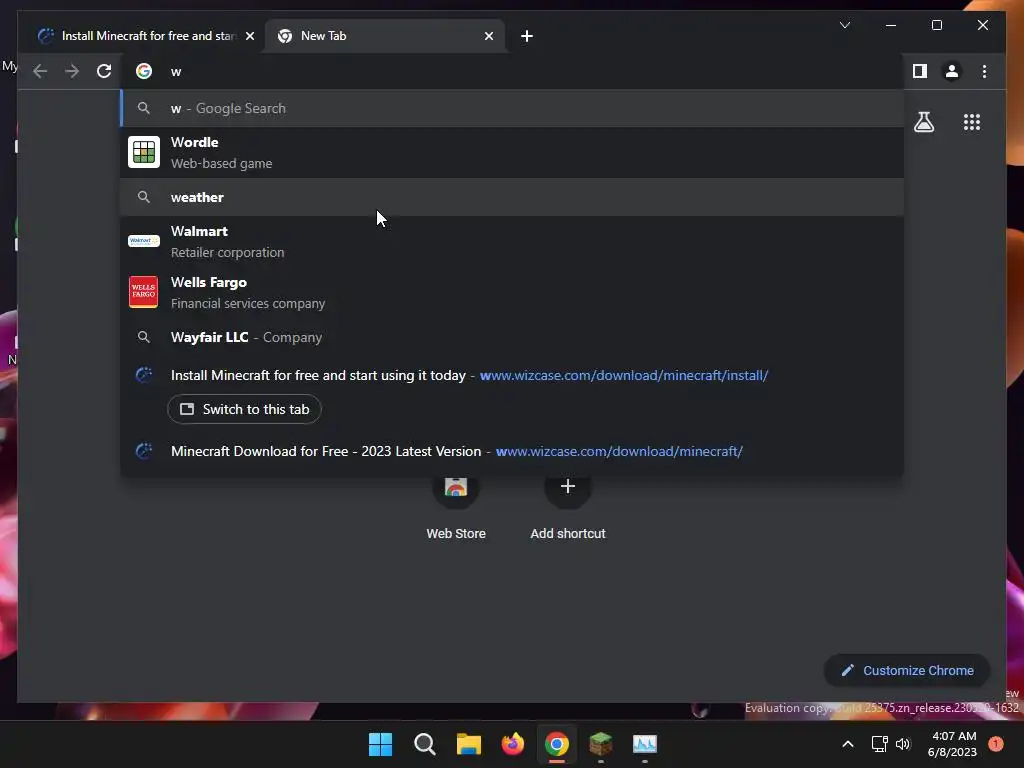1024x768 pixels.
Task: Open Minecraft from the taskbar
Action: pos(601,744)
